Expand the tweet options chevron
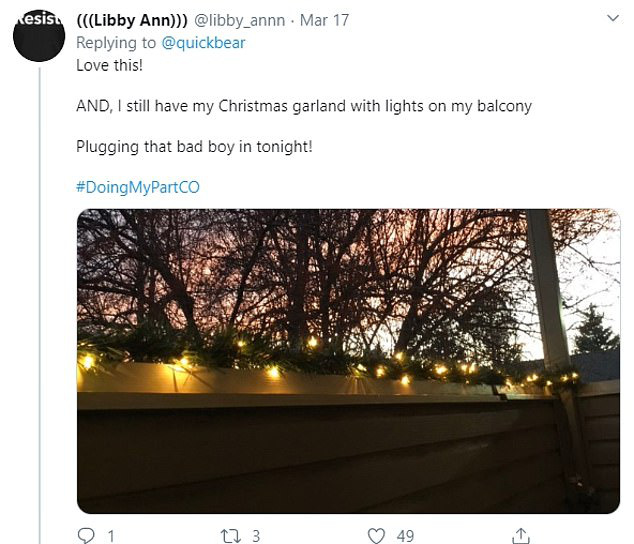Viewport: 634px width, 544px height. point(612,17)
